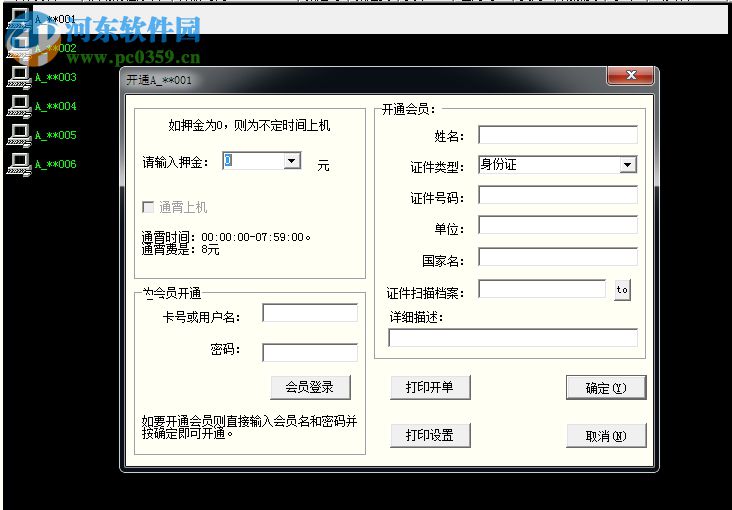
Task: Focus the 密码 input field
Action: coord(310,353)
